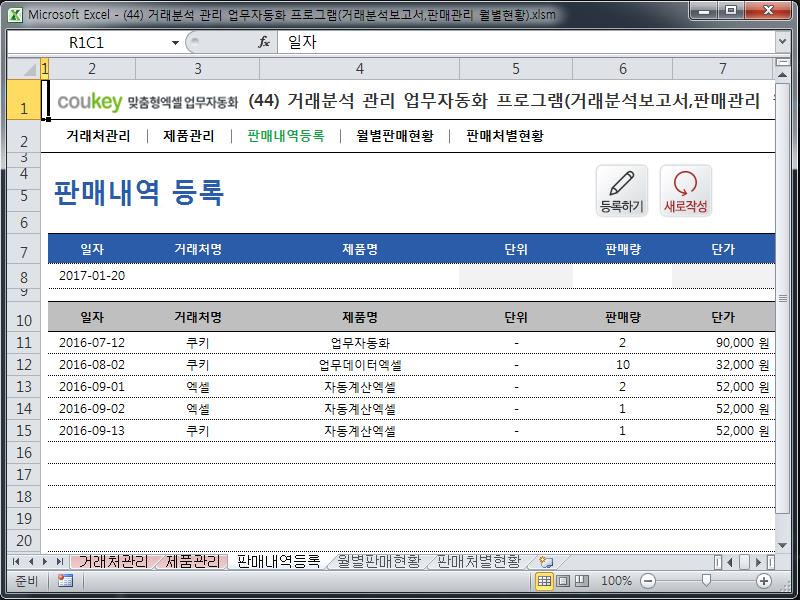Screen dimensions: 800x600
Task: Select row 15 header
Action: click(x=24, y=431)
